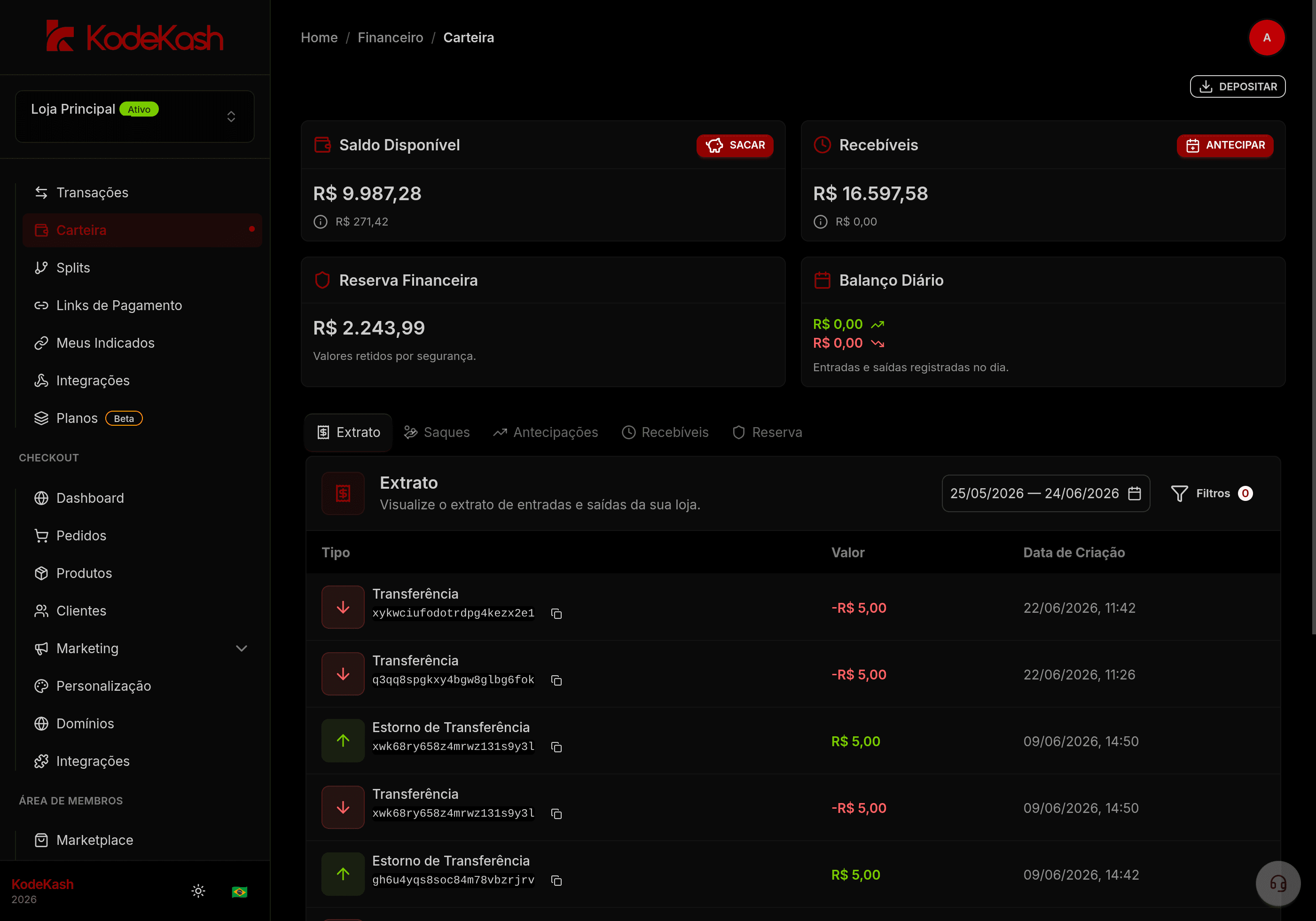Image resolution: width=1316 pixels, height=921 pixels.
Task: Open the support headset chat button
Action: (1277, 883)
